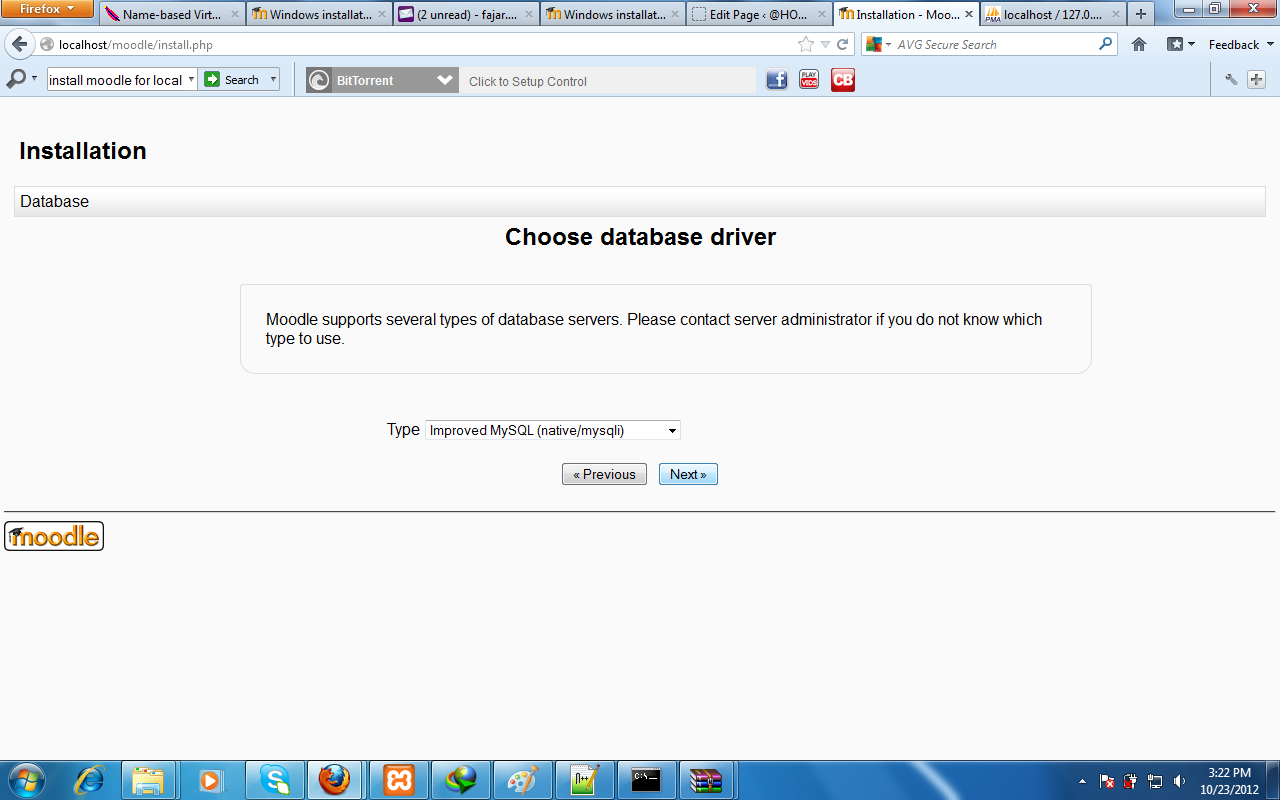The width and height of the screenshot is (1280, 800).
Task: Click the Previous button
Action: pos(604,473)
